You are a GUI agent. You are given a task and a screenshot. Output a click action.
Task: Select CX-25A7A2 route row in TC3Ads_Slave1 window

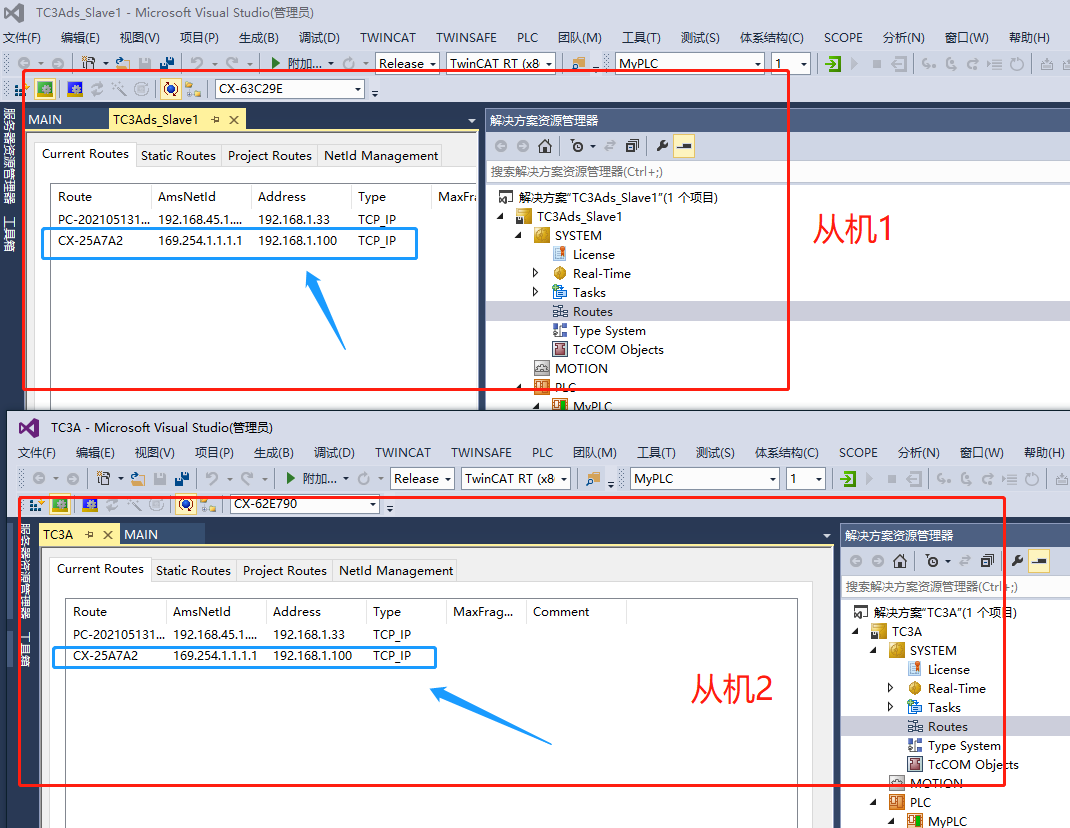[x=229, y=240]
